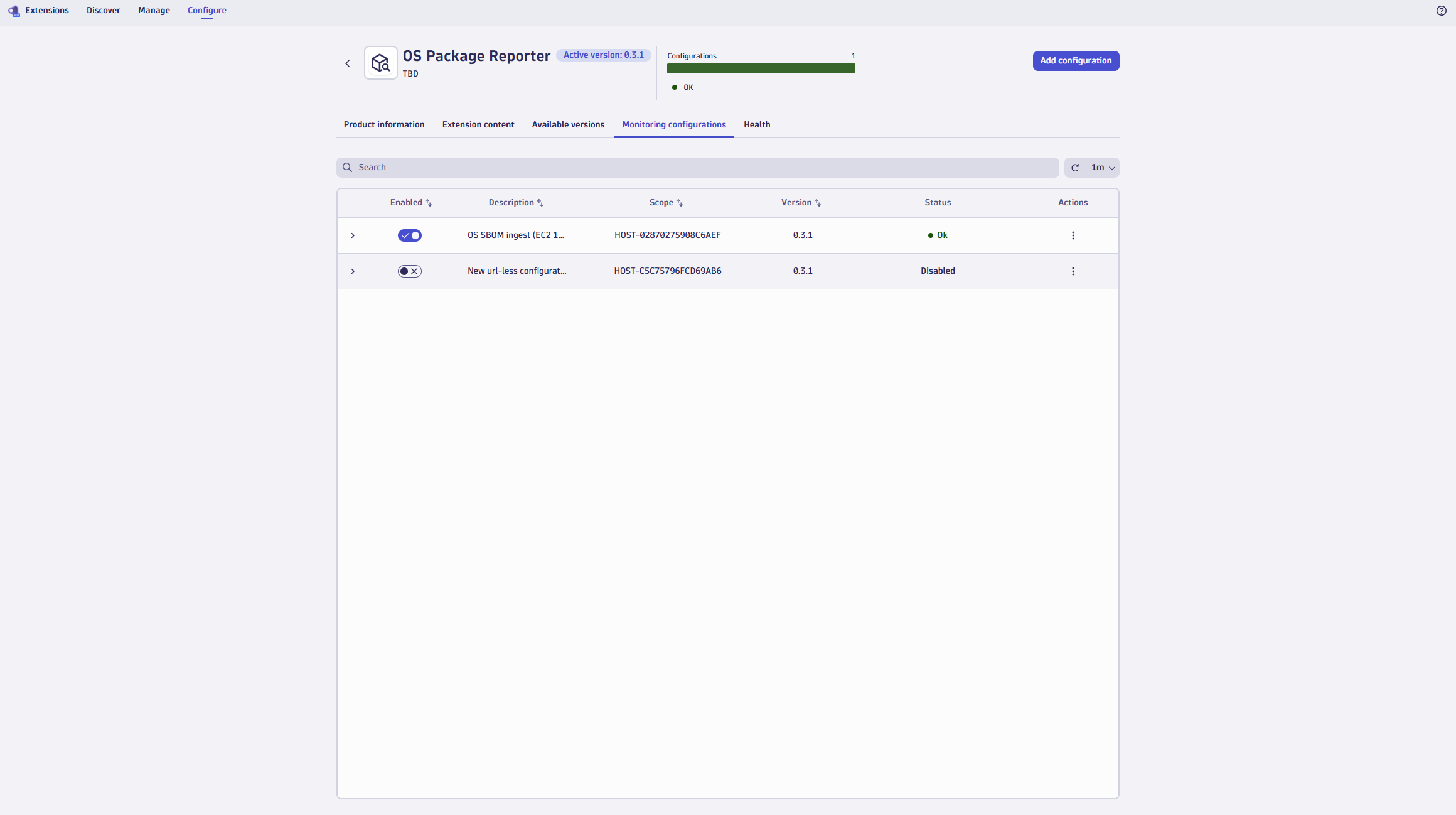The image size is (1456, 815).
Task: Expand the New url-less configuration row details
Action: pos(353,271)
